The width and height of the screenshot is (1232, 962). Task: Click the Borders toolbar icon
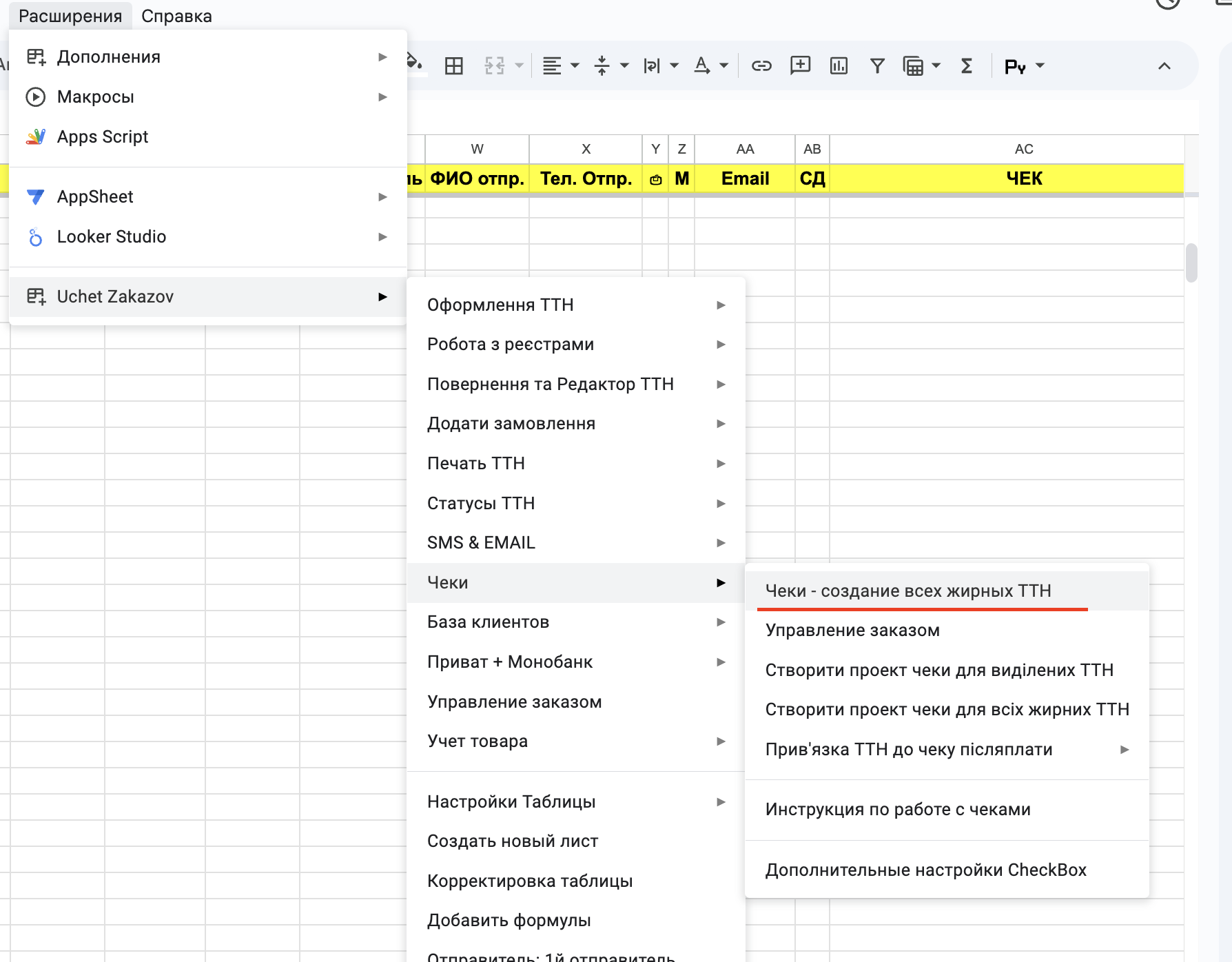[x=454, y=66]
